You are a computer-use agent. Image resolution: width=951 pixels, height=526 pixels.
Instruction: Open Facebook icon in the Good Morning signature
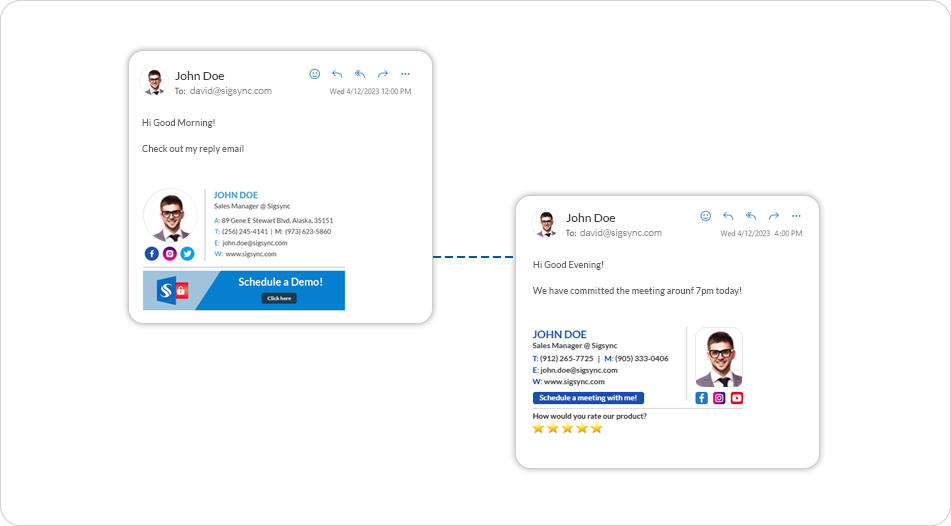click(x=152, y=254)
